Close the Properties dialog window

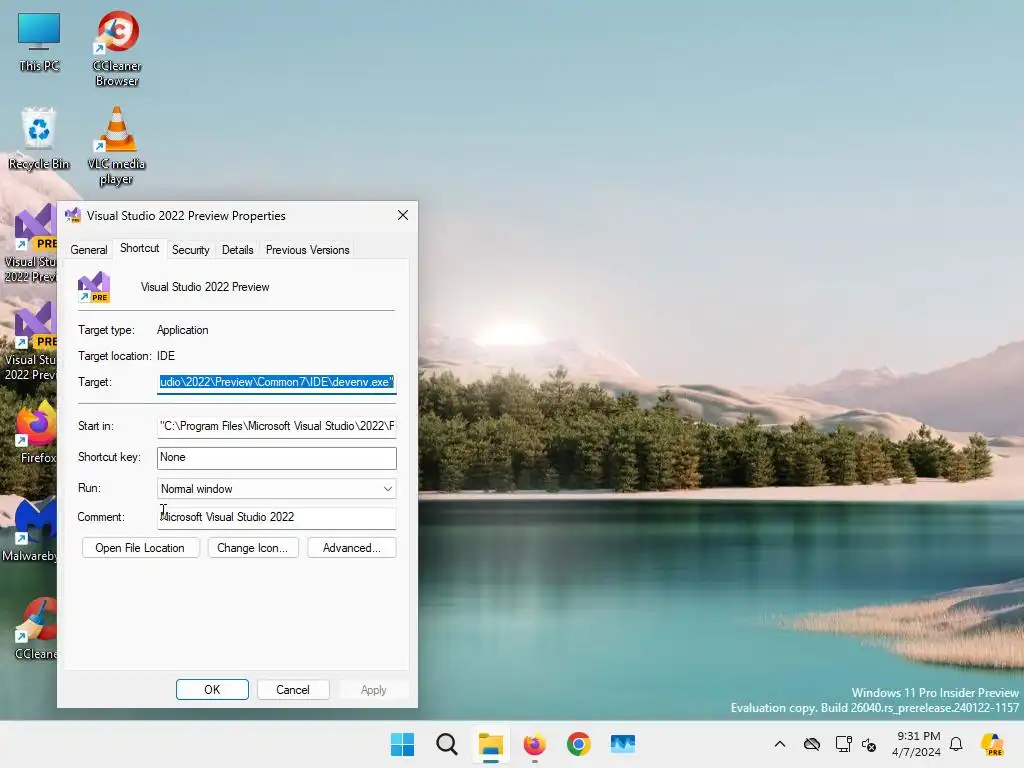pos(403,216)
